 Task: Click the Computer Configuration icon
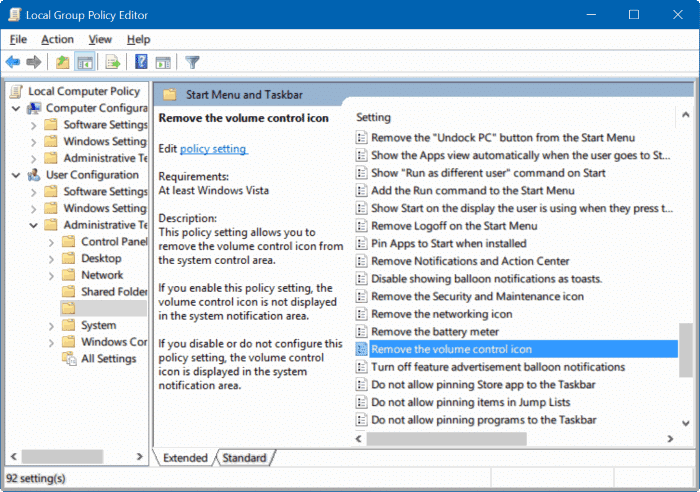[x=34, y=108]
